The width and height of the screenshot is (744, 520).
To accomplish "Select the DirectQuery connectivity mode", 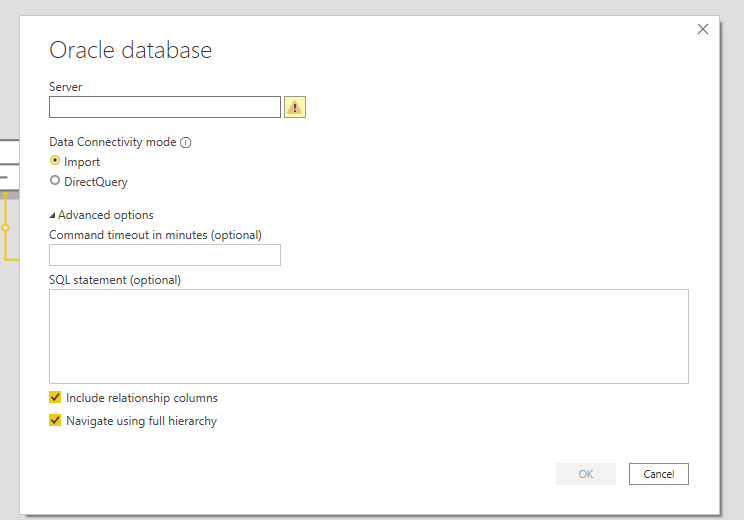I will 55,181.
